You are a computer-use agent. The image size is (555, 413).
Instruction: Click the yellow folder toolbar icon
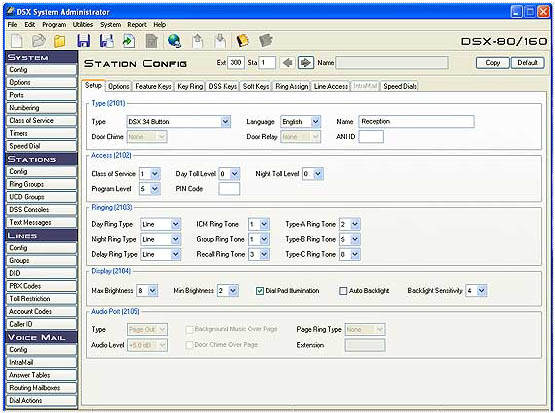click(x=59, y=41)
